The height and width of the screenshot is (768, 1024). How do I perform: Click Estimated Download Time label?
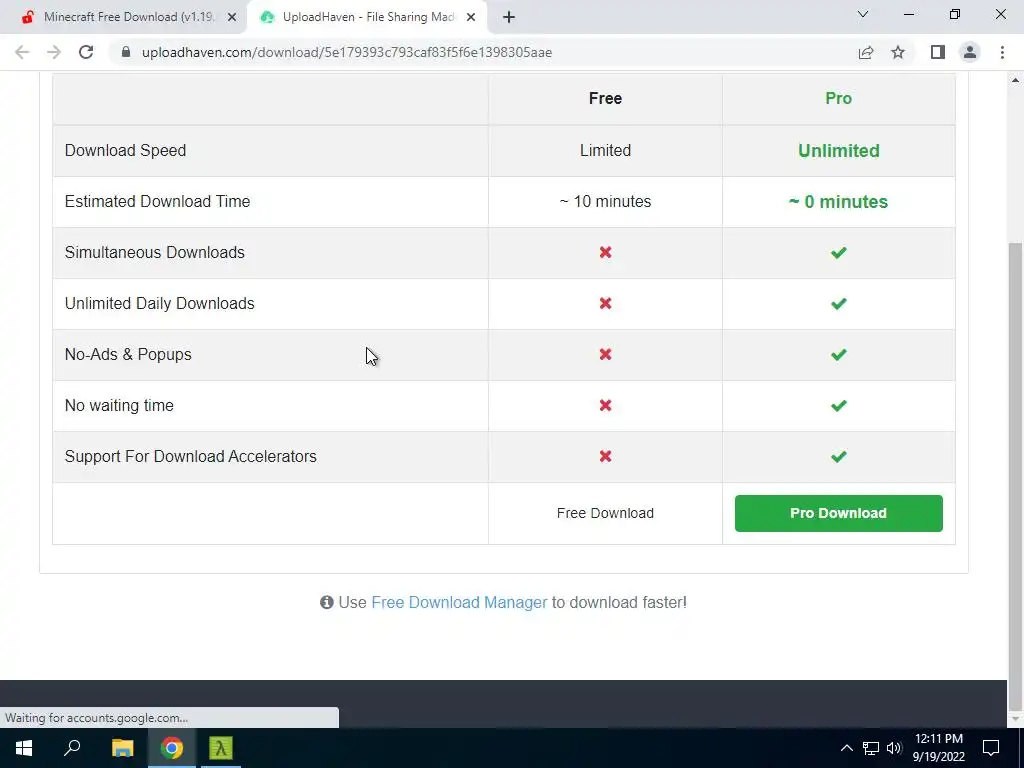click(157, 201)
